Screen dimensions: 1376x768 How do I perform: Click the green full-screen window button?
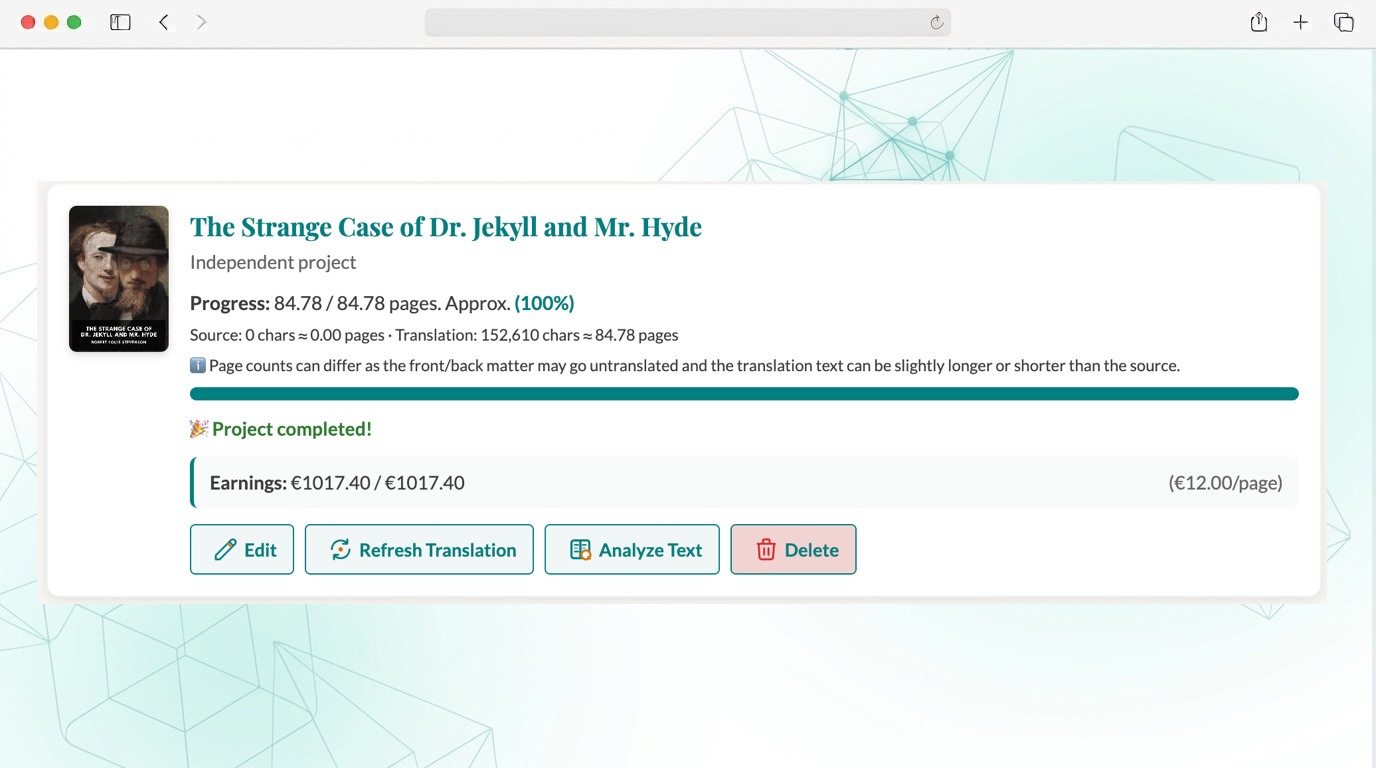pyautogui.click(x=74, y=22)
